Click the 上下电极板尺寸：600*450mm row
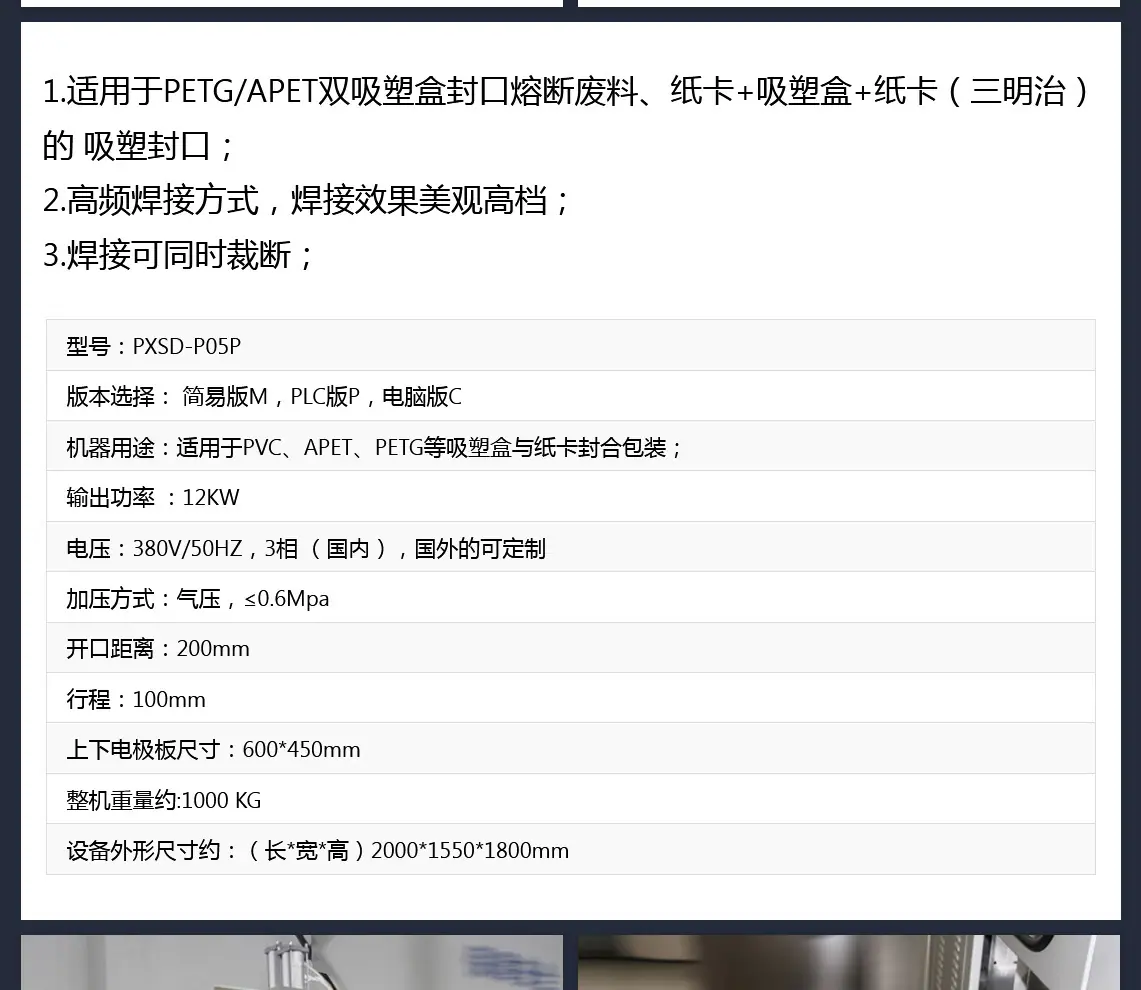 (570, 749)
